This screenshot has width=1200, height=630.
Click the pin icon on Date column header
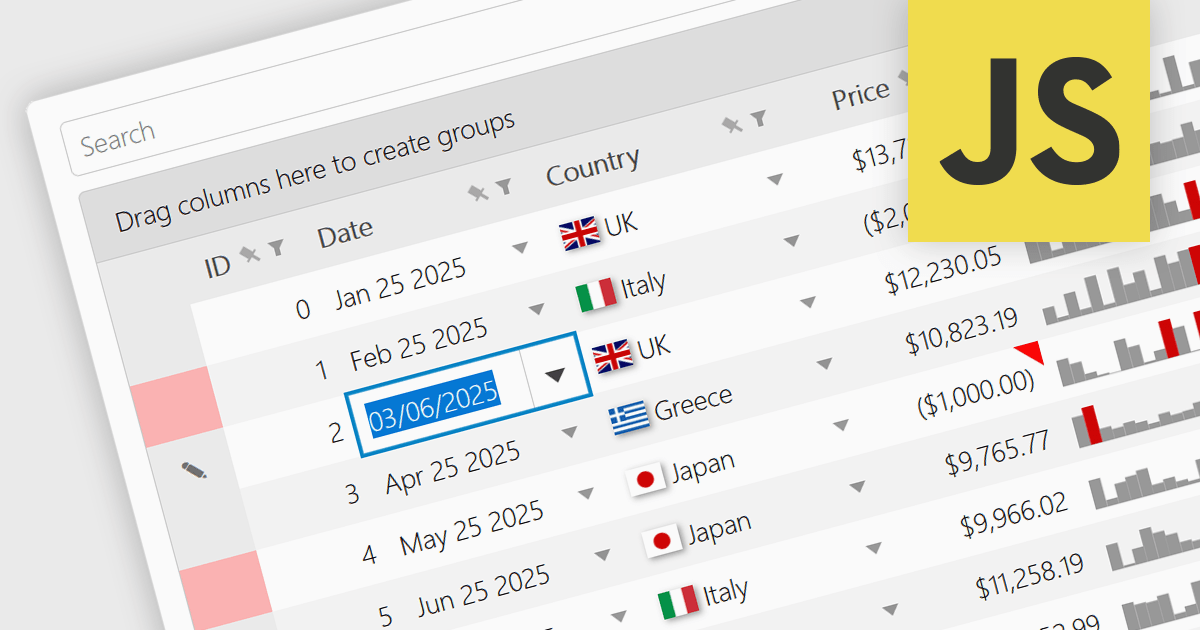point(480,192)
